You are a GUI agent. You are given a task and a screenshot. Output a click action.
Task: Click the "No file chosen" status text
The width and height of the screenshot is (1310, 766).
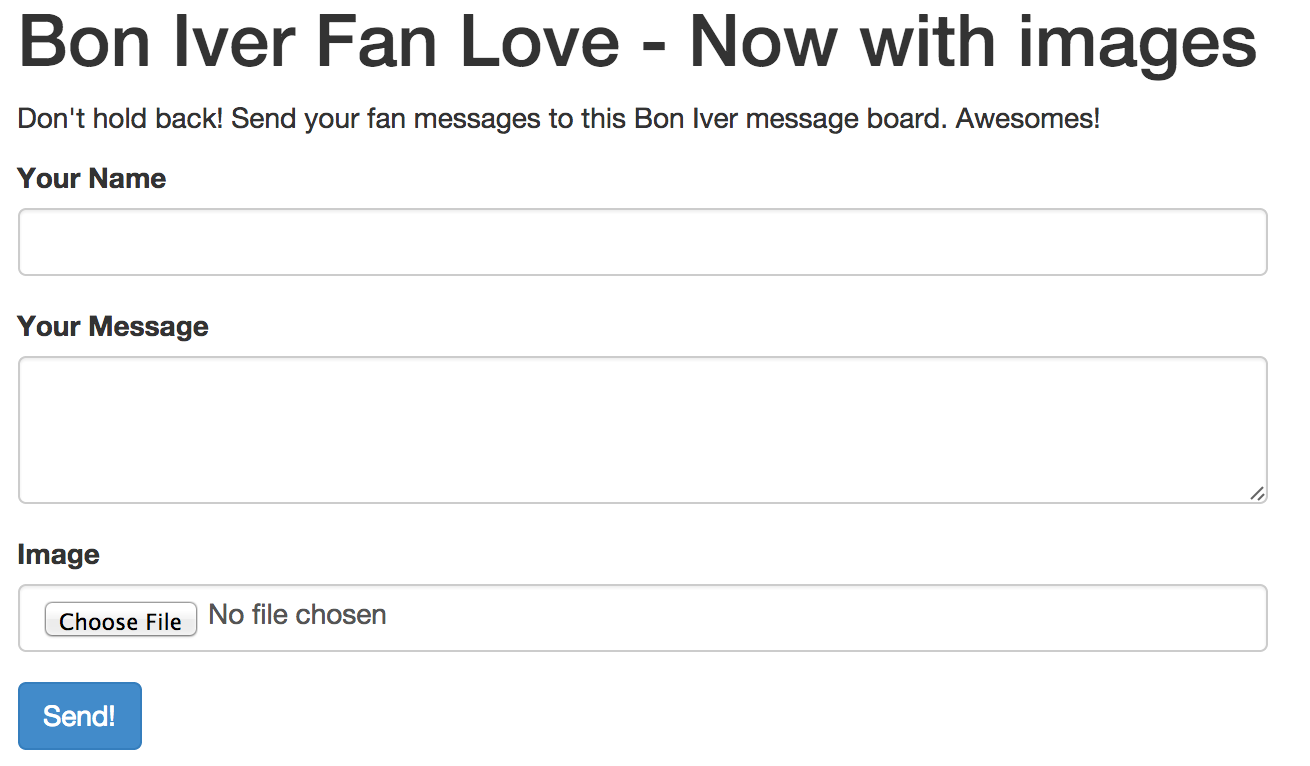[x=297, y=614]
